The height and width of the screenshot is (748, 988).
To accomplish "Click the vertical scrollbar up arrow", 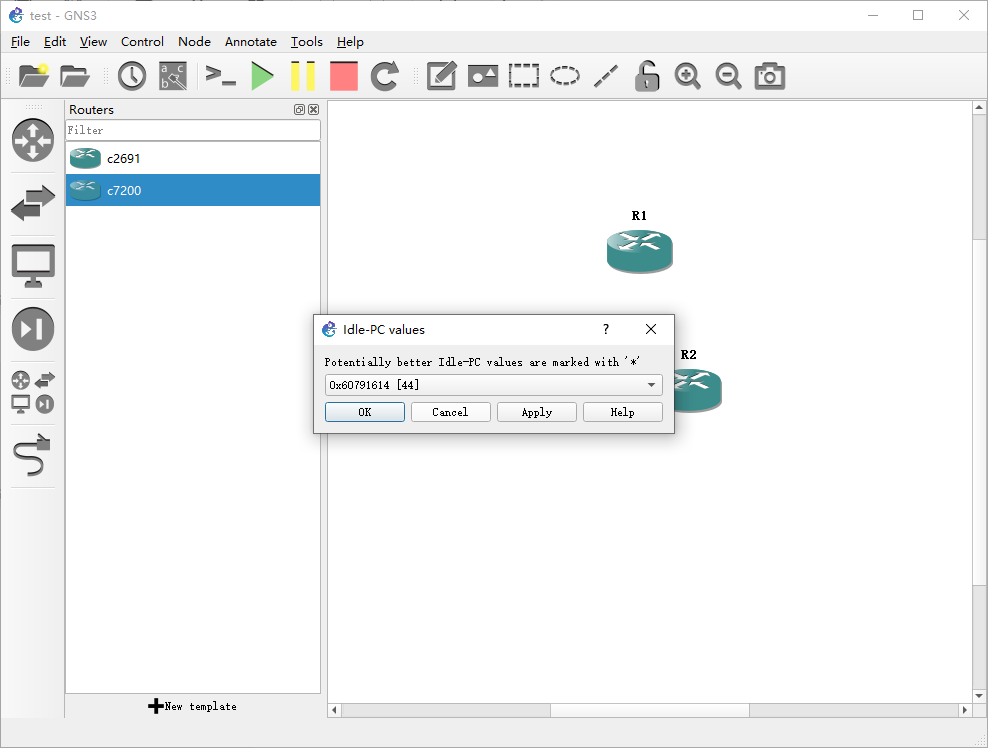I will coord(979,108).
